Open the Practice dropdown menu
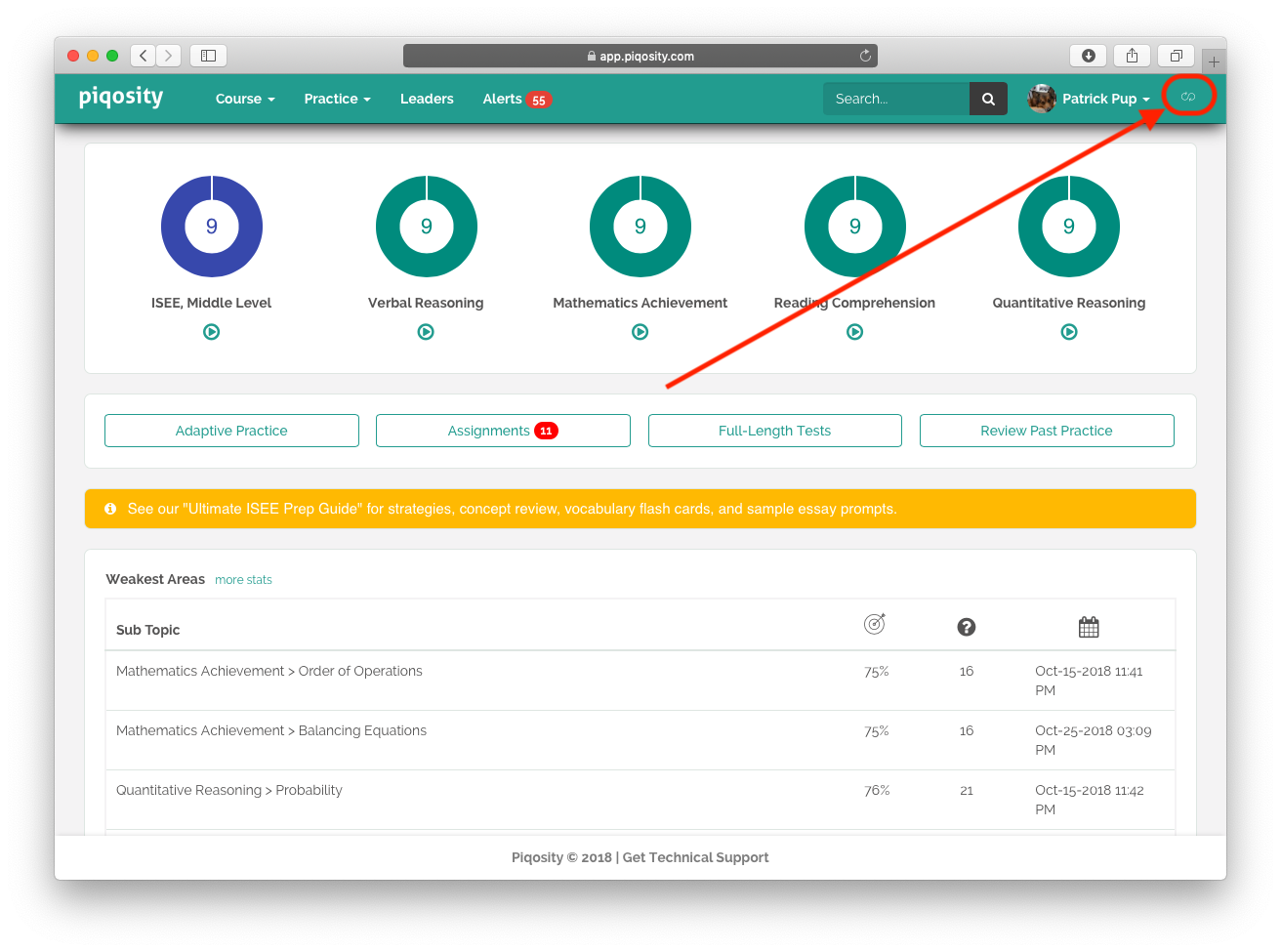The image size is (1281, 952). click(337, 99)
